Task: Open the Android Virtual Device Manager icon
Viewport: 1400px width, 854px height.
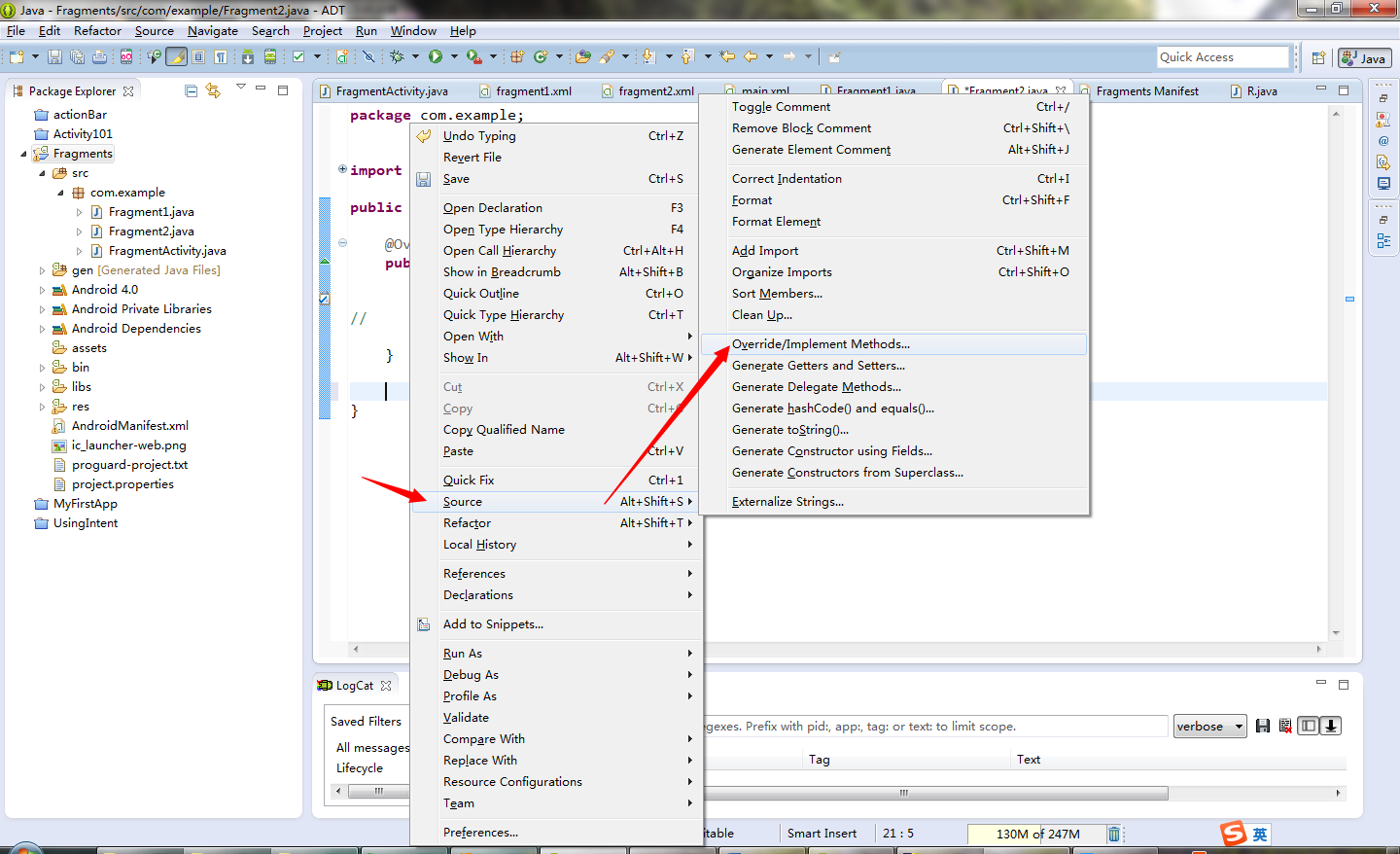Action: click(x=270, y=57)
